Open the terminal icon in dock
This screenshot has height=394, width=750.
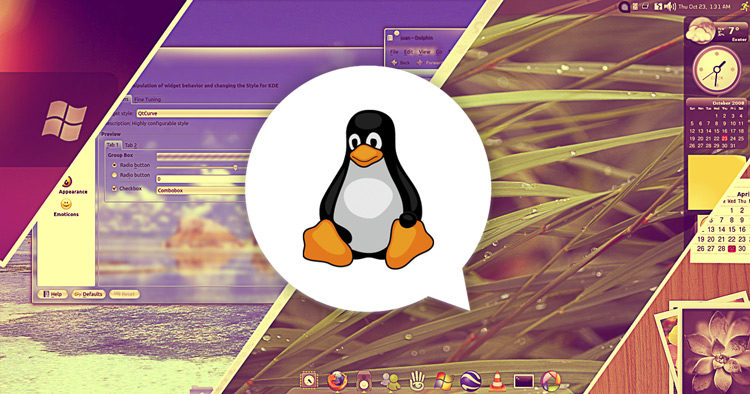524,381
